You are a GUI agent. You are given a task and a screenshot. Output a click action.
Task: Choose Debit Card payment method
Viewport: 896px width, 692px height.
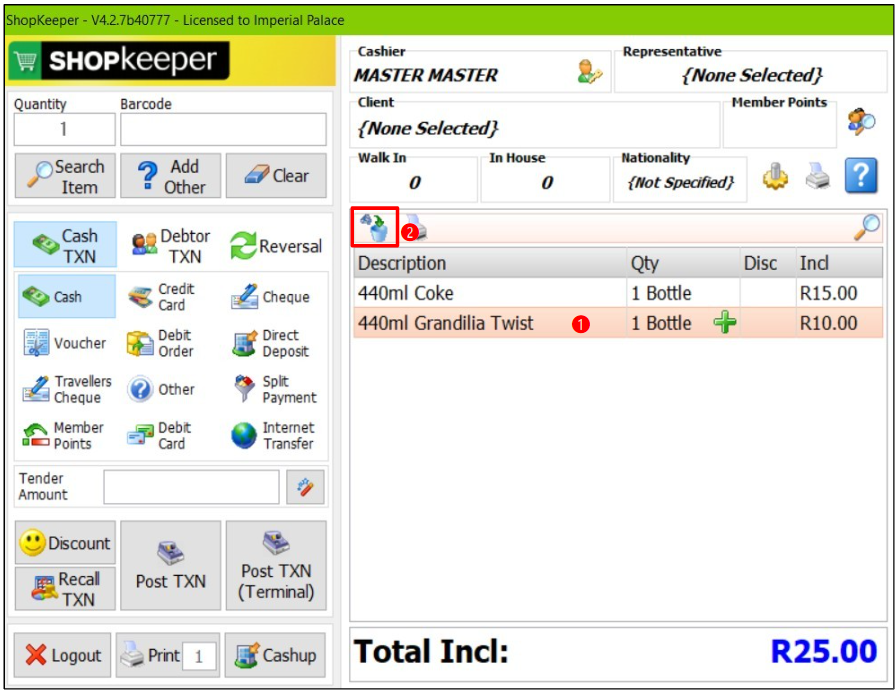pyautogui.click(x=157, y=435)
